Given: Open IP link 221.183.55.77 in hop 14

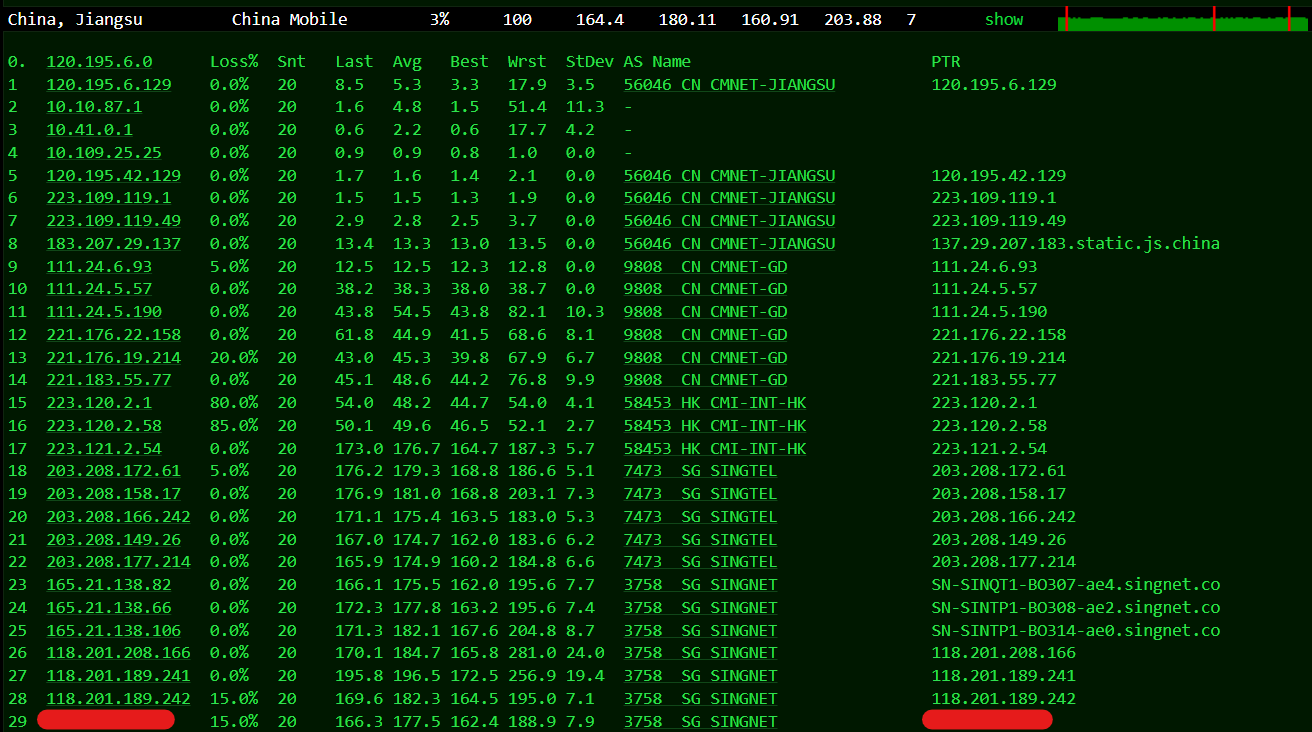Looking at the screenshot, I should coord(109,380).
